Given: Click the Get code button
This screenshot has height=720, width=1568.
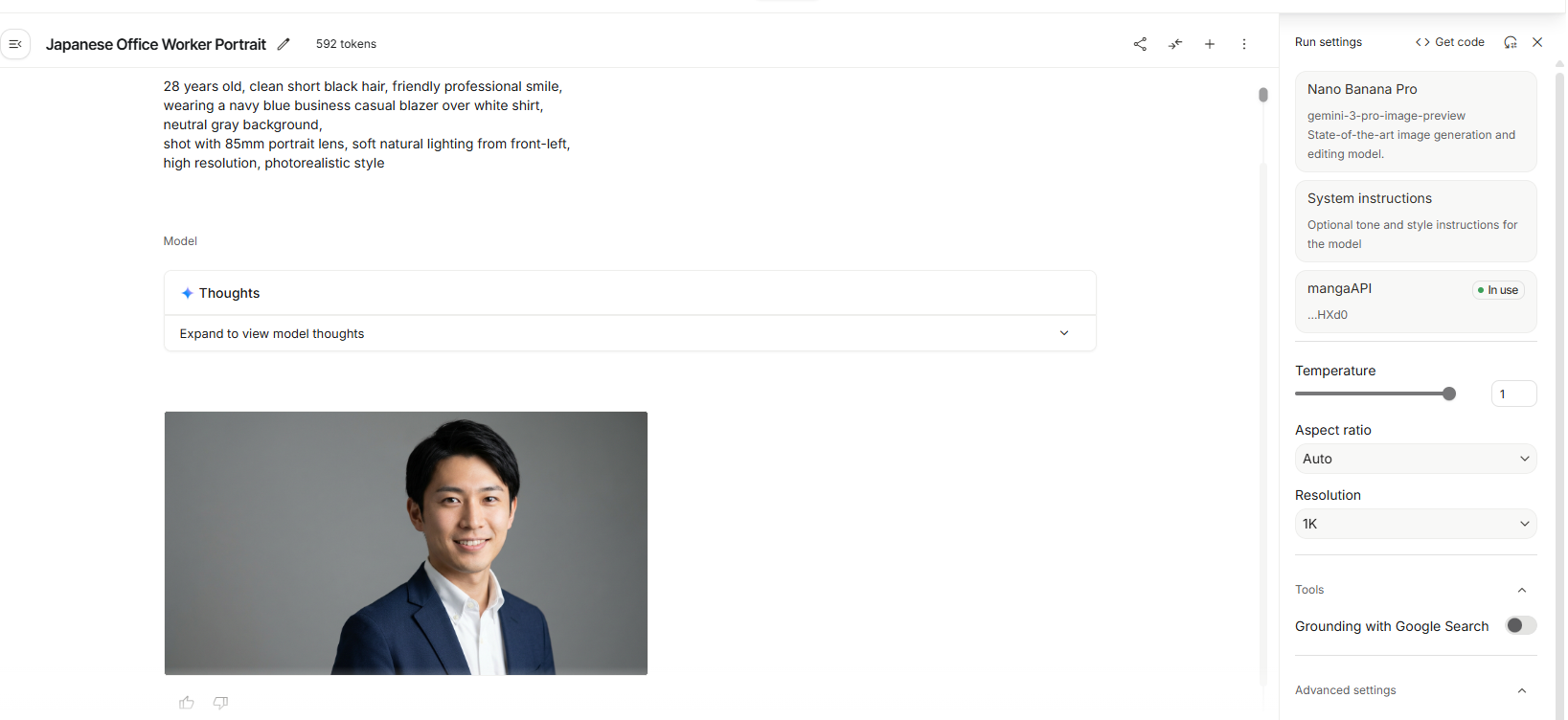Looking at the screenshot, I should [1450, 42].
